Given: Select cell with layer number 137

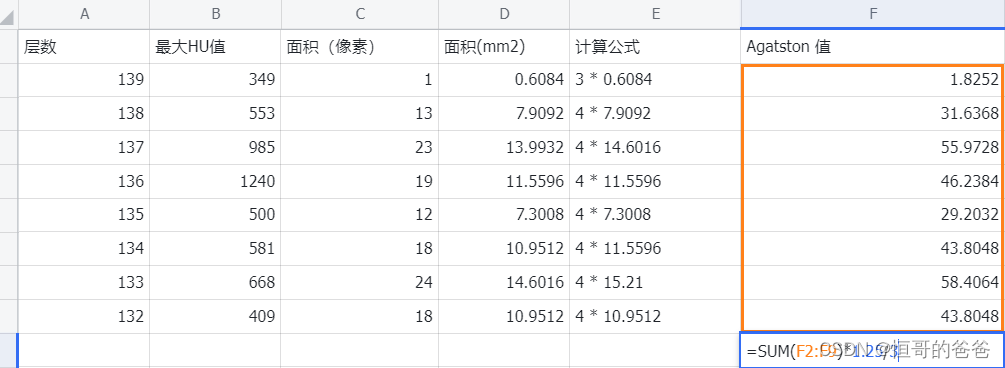Looking at the screenshot, I should click(x=84, y=148).
